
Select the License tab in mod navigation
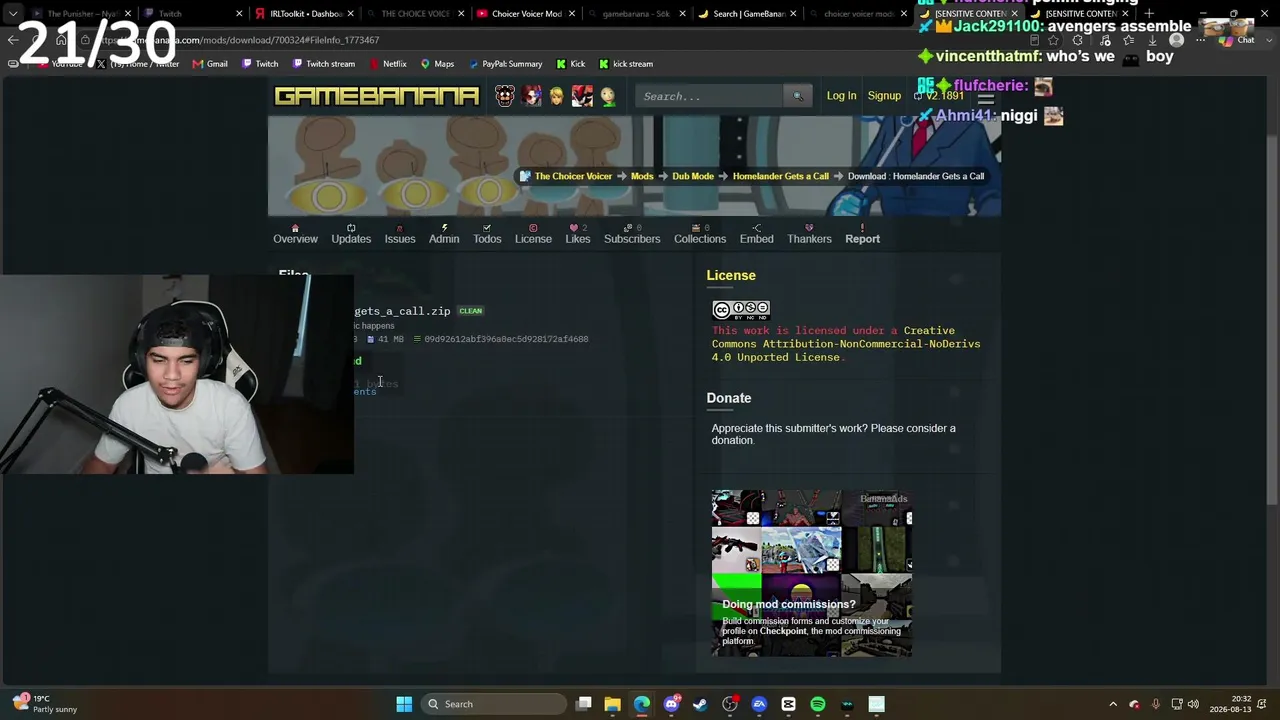tap(533, 234)
